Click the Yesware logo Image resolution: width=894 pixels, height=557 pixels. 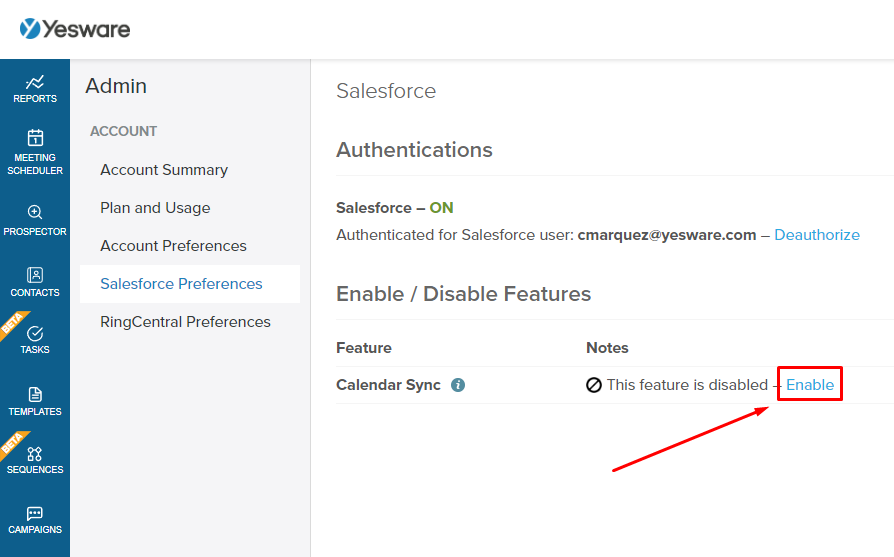pos(75,29)
